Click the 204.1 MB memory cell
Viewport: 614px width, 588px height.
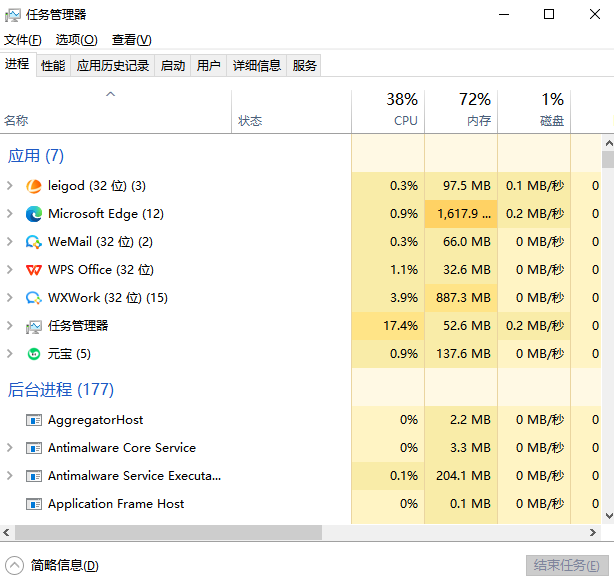pos(461,476)
